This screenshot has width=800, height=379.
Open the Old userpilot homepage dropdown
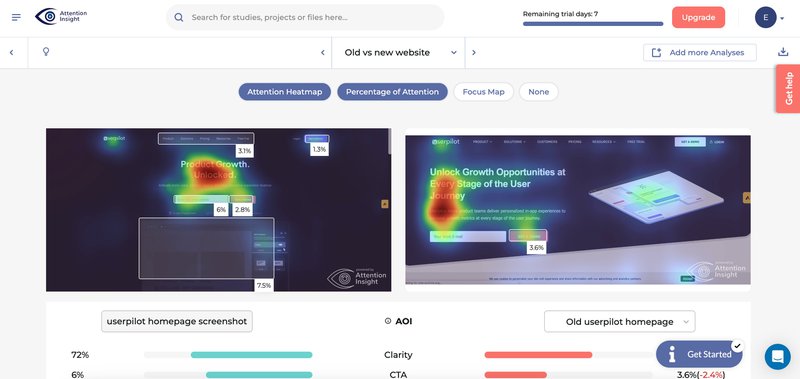tap(619, 322)
